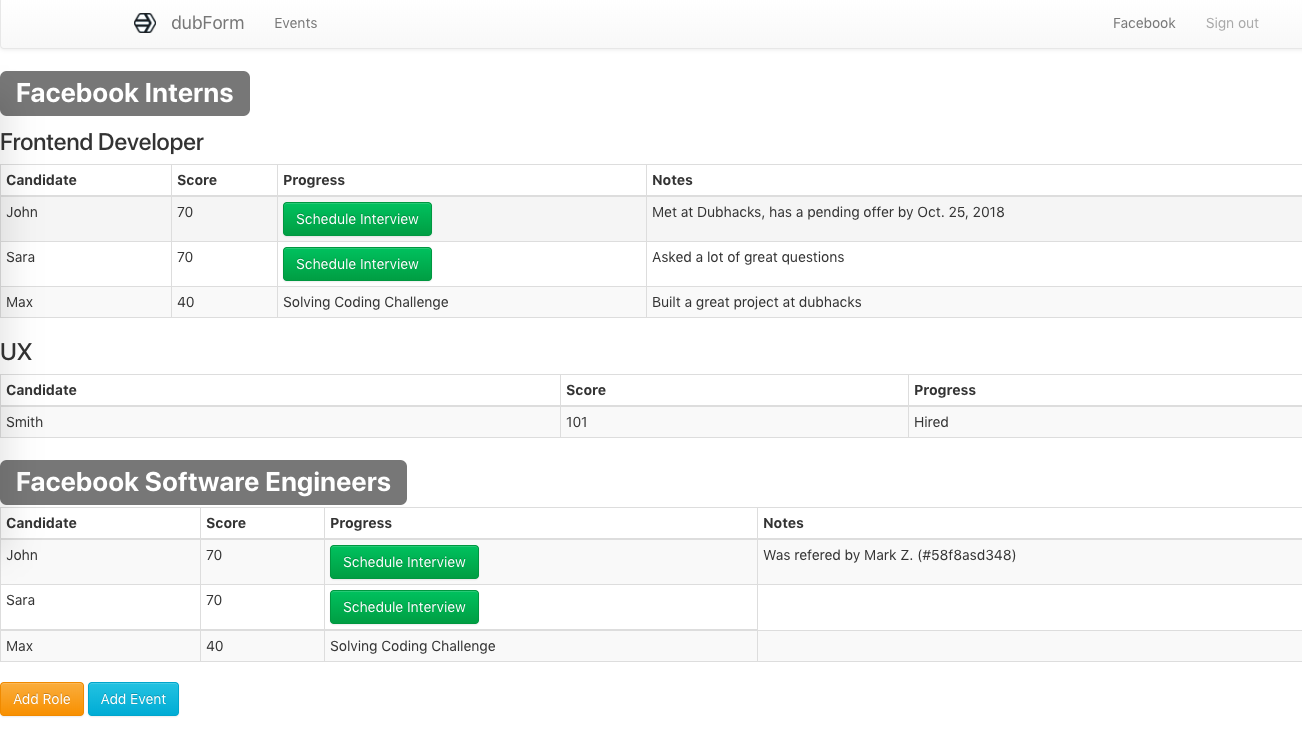The image size is (1302, 733).
Task: Click note 'Was refered by Mark Z.'
Action: [889, 555]
